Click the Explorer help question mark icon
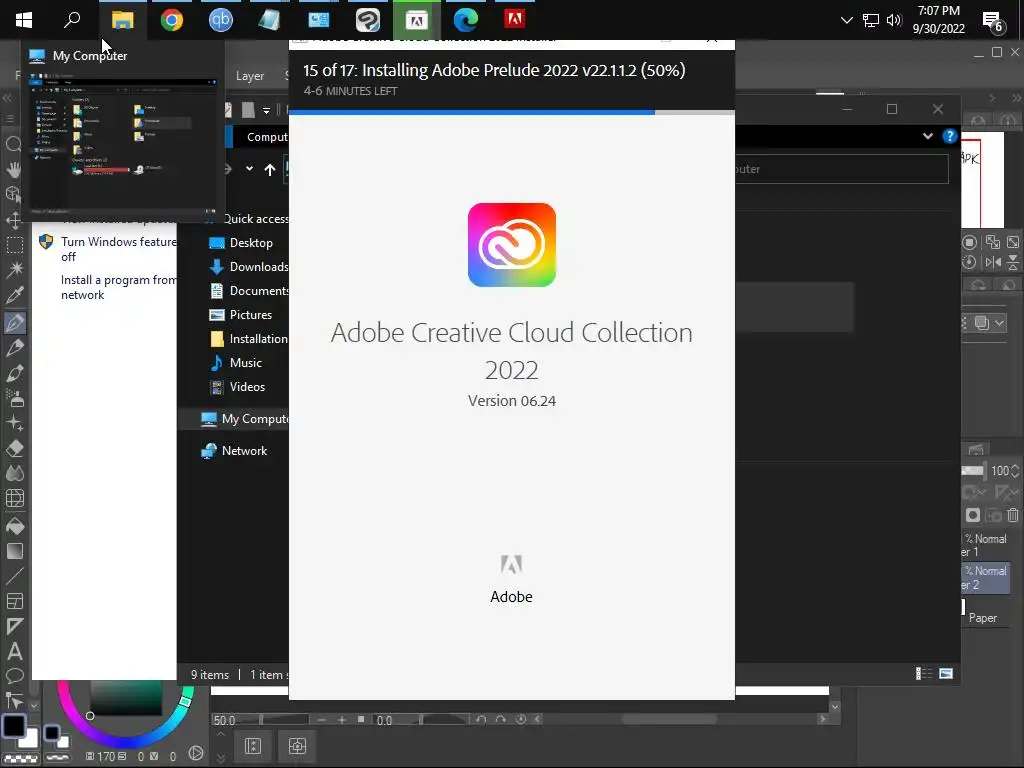 [x=950, y=136]
